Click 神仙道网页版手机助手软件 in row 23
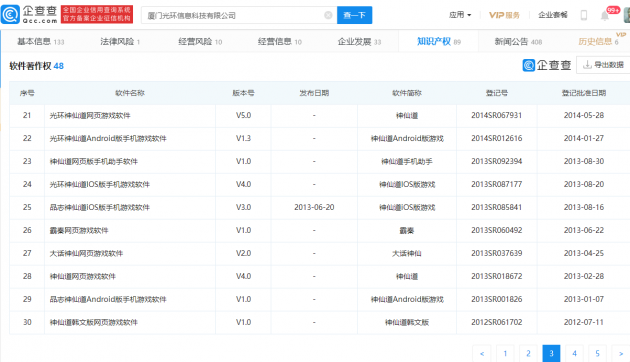 click(x=94, y=162)
